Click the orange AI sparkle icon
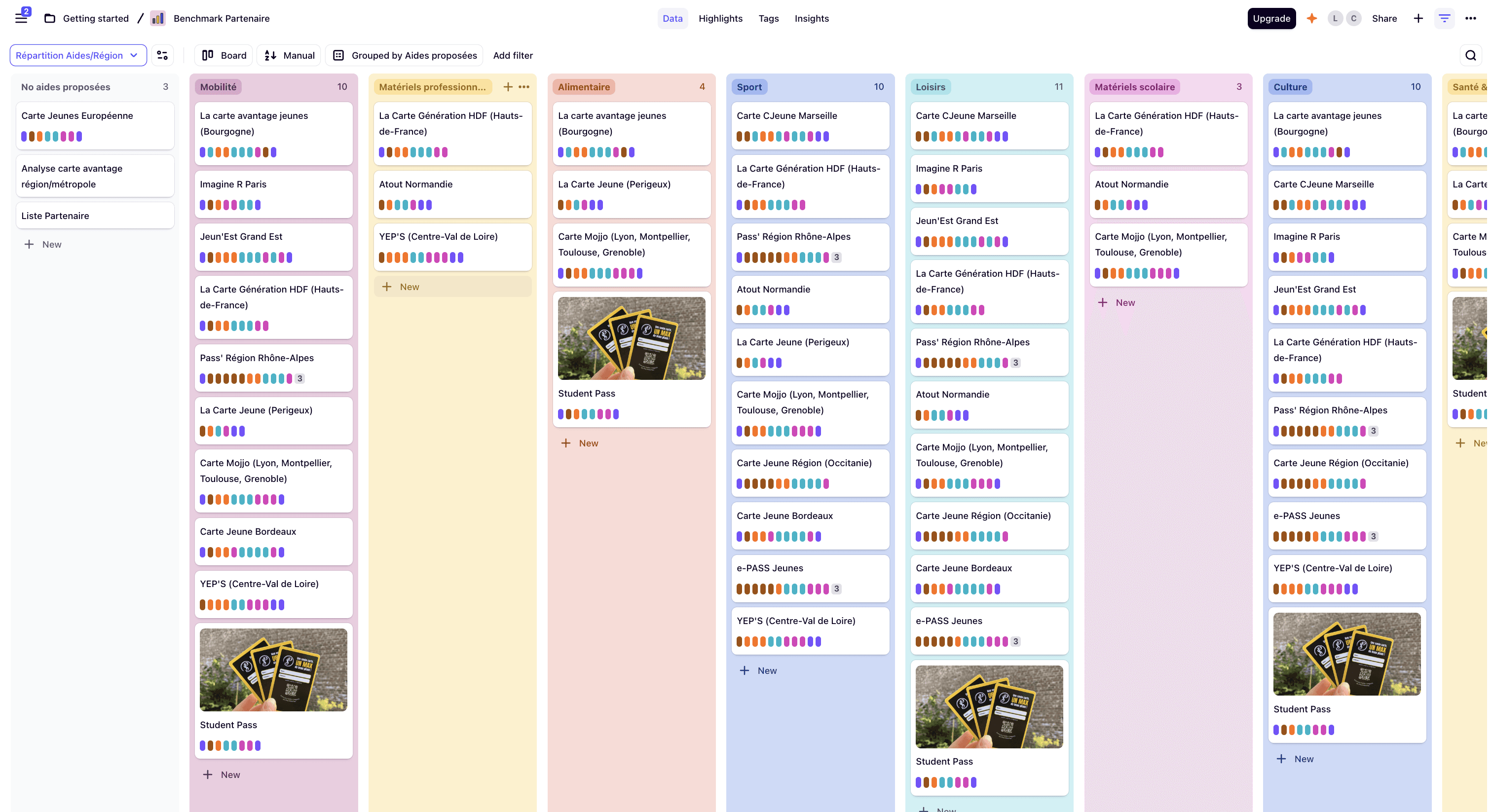The width and height of the screenshot is (1492, 812). click(1312, 19)
